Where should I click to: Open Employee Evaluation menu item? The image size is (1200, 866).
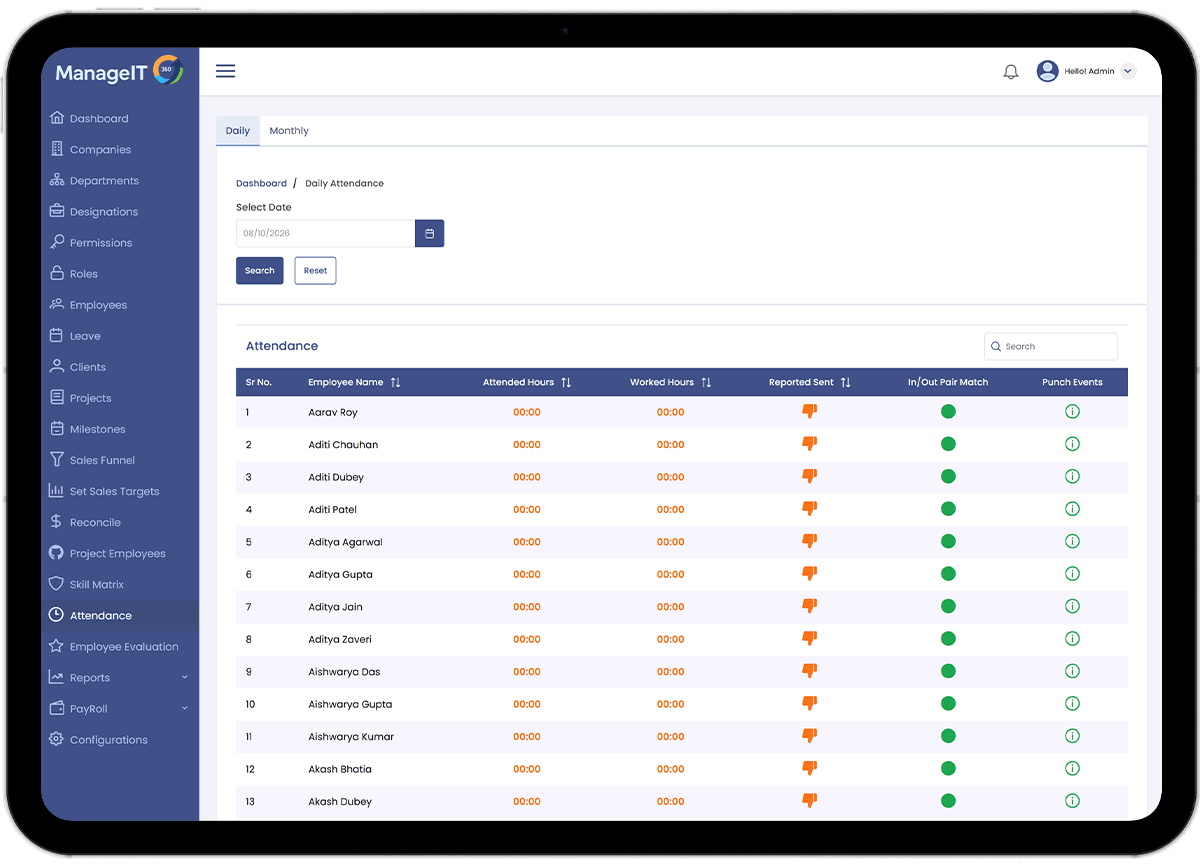pyautogui.click(x=120, y=646)
